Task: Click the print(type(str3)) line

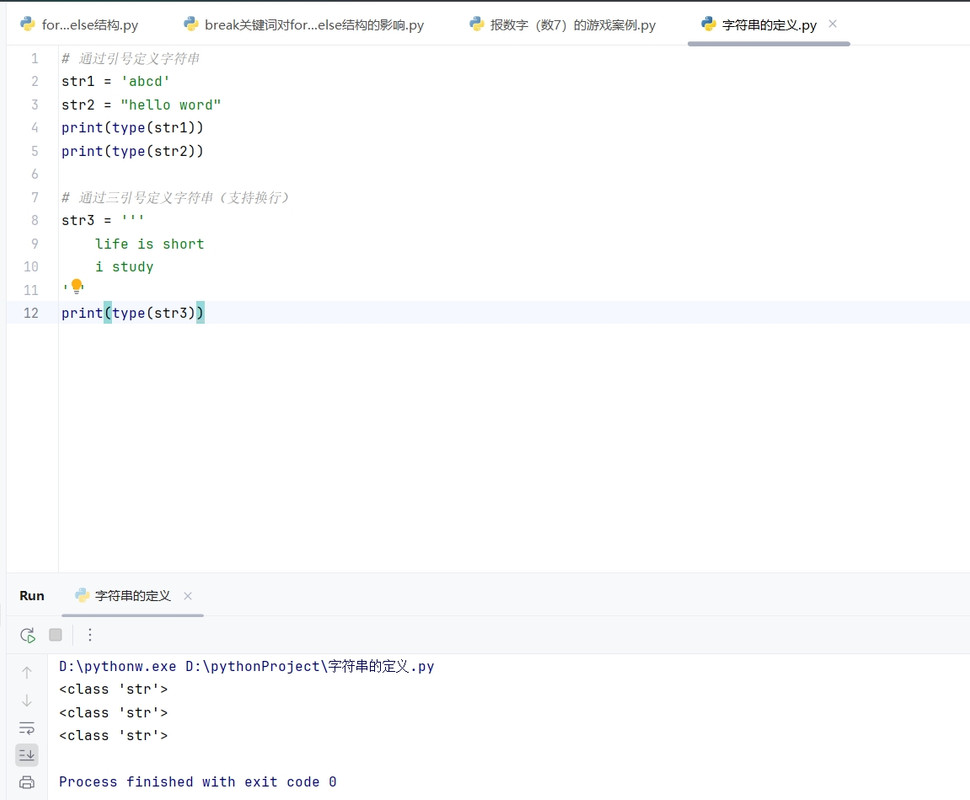Action: 132,313
